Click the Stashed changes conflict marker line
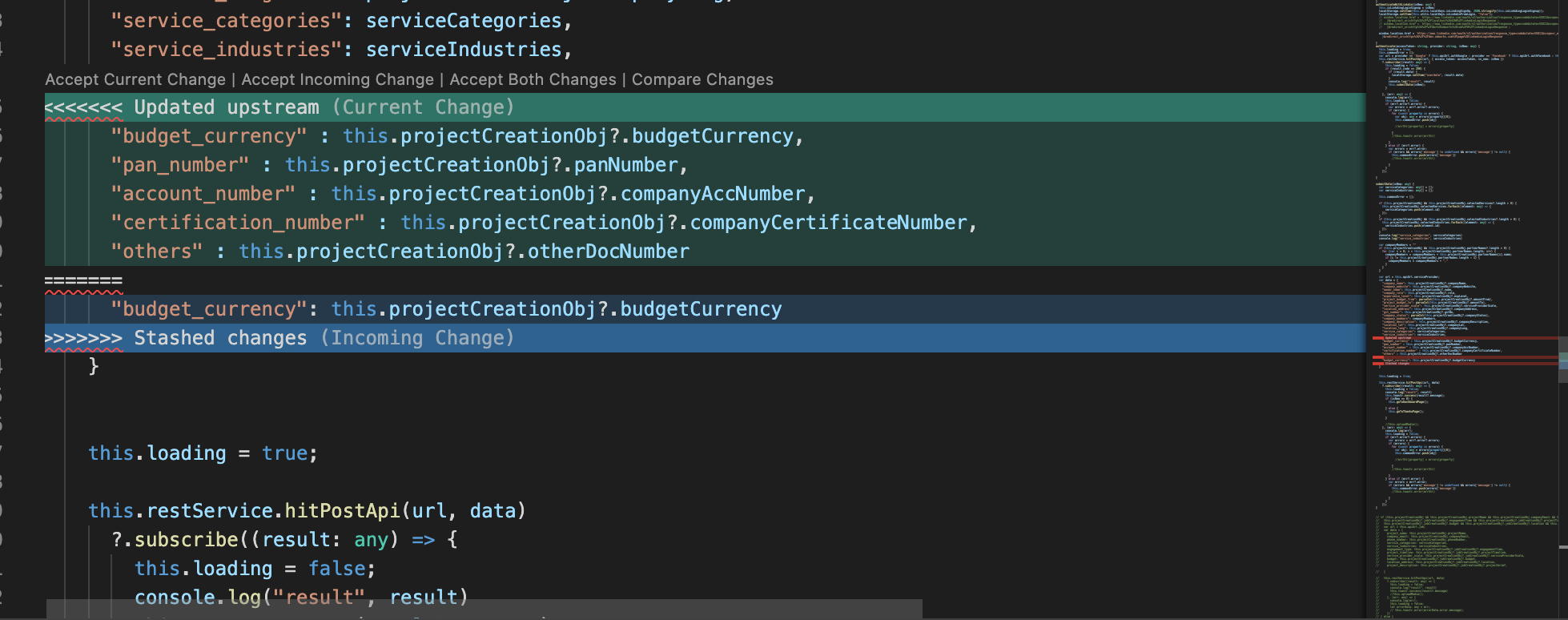 pyautogui.click(x=220, y=338)
